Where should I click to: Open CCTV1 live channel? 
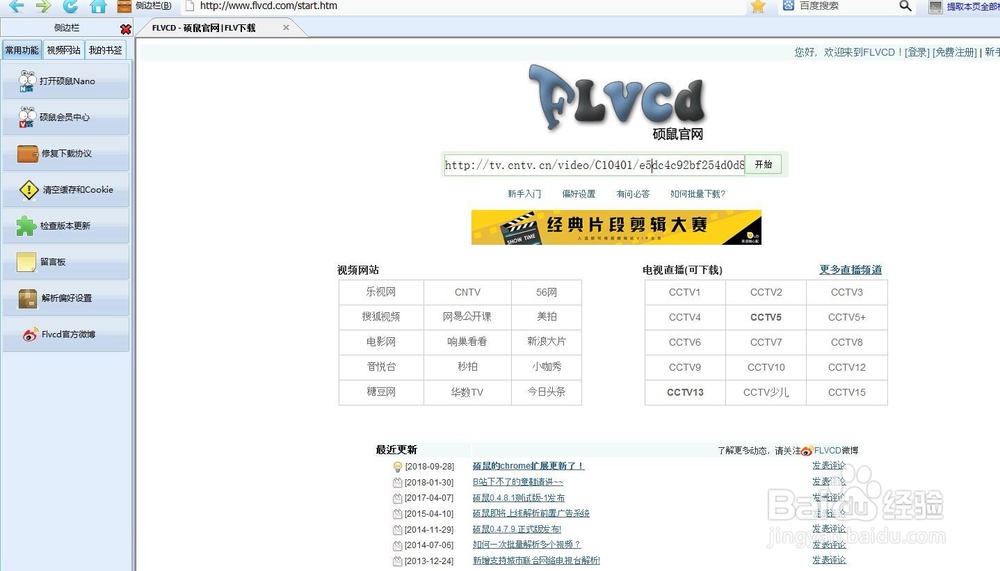[685, 292]
